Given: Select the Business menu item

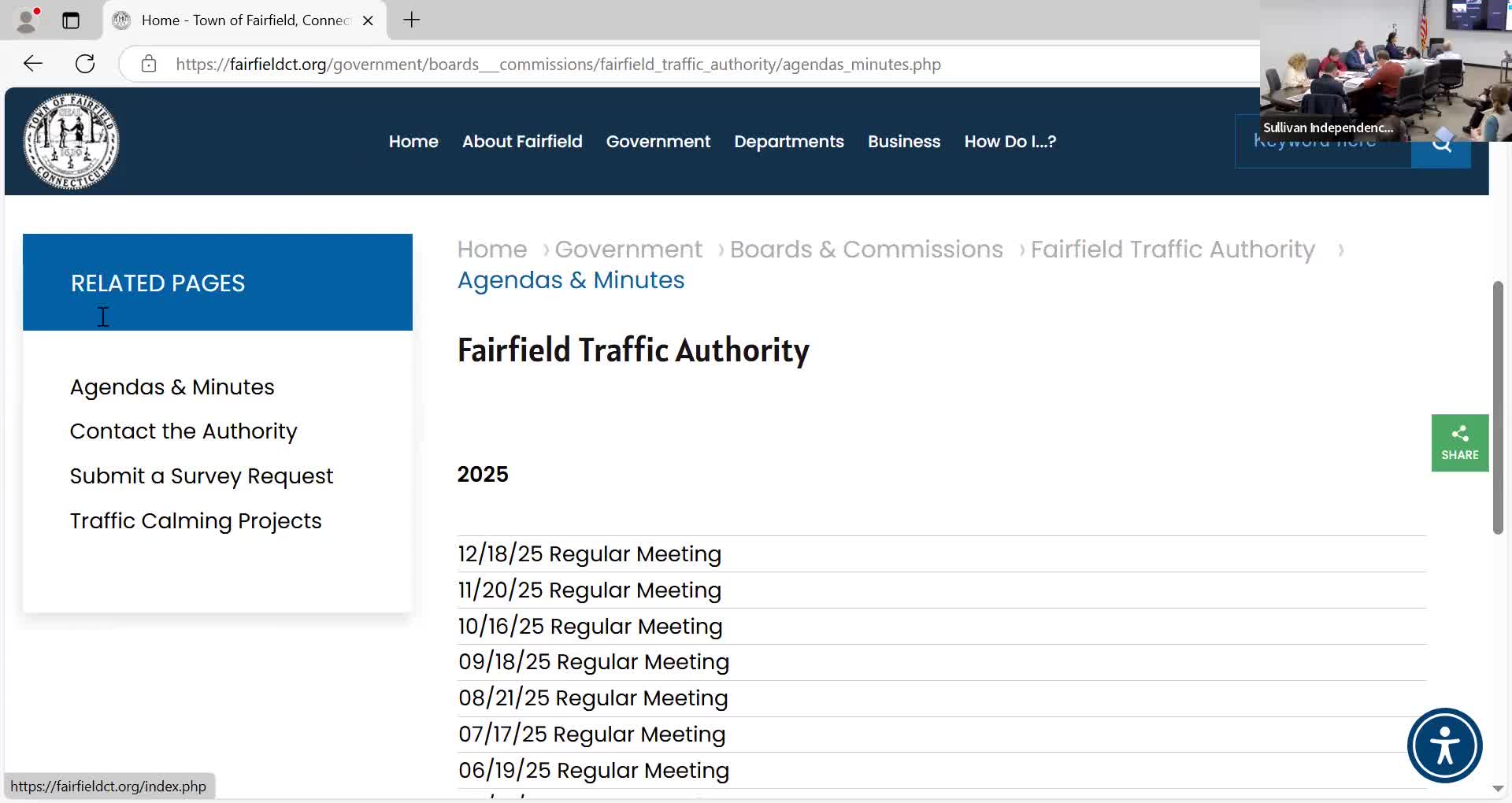Looking at the screenshot, I should 903,142.
